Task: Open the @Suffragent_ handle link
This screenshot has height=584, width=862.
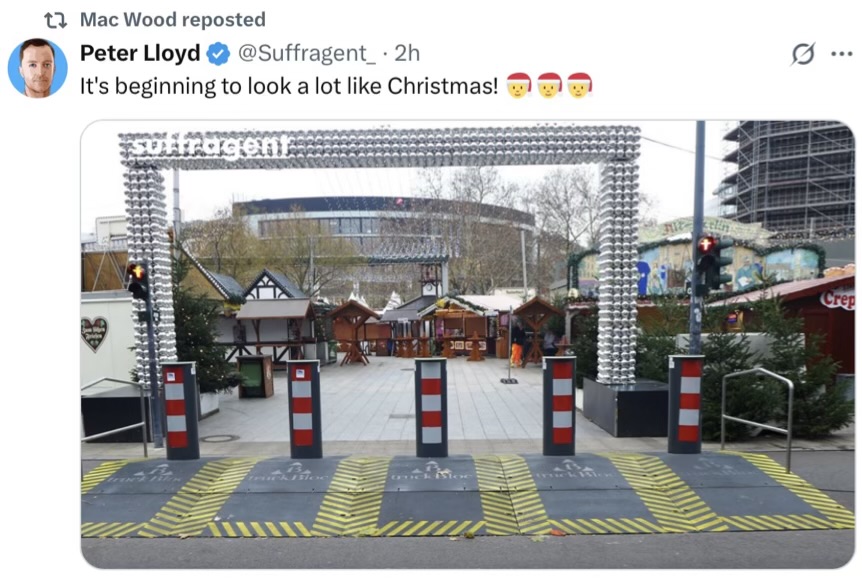Action: [x=307, y=53]
